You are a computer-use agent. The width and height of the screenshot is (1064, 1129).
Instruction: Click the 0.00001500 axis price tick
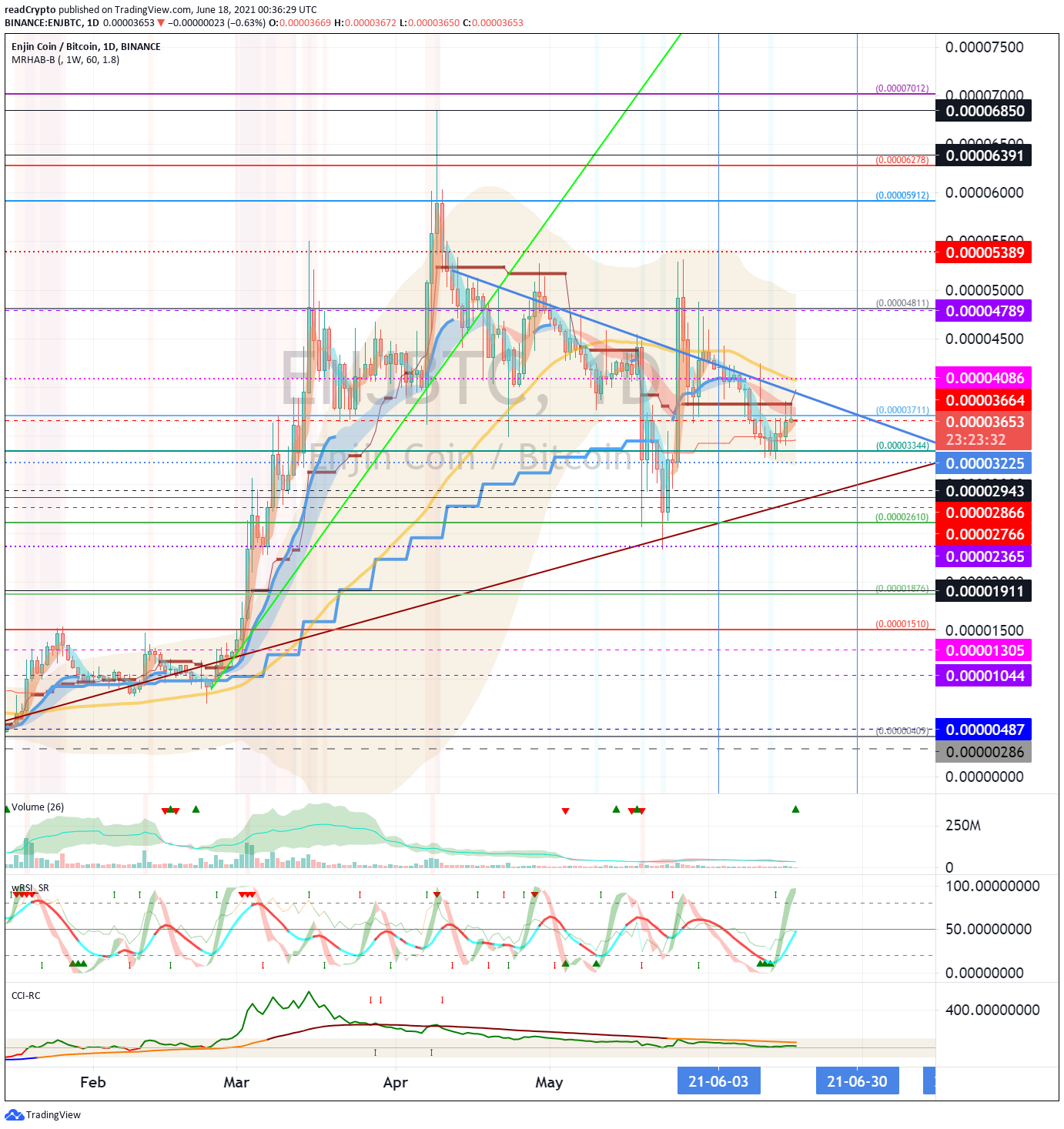[x=985, y=630]
